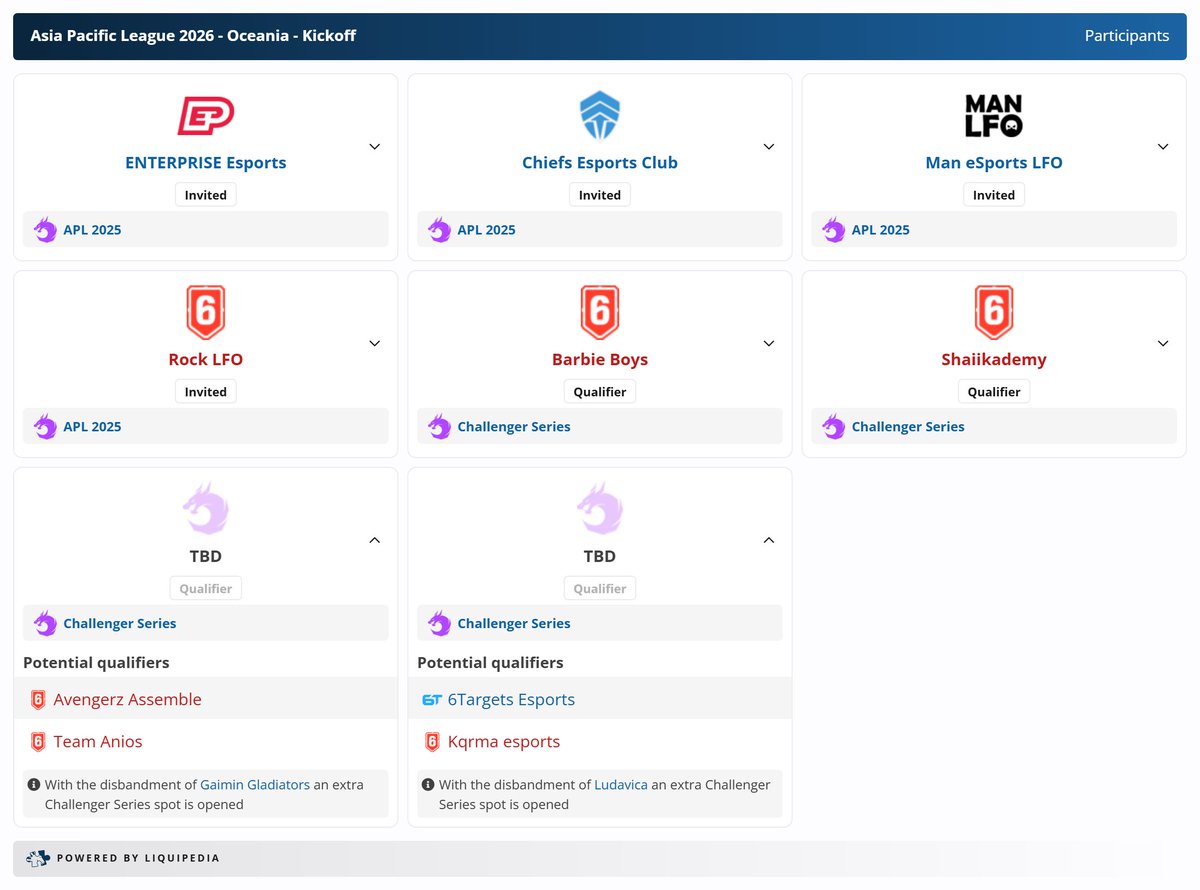Expand the Rock LFO card chevron

[375, 343]
